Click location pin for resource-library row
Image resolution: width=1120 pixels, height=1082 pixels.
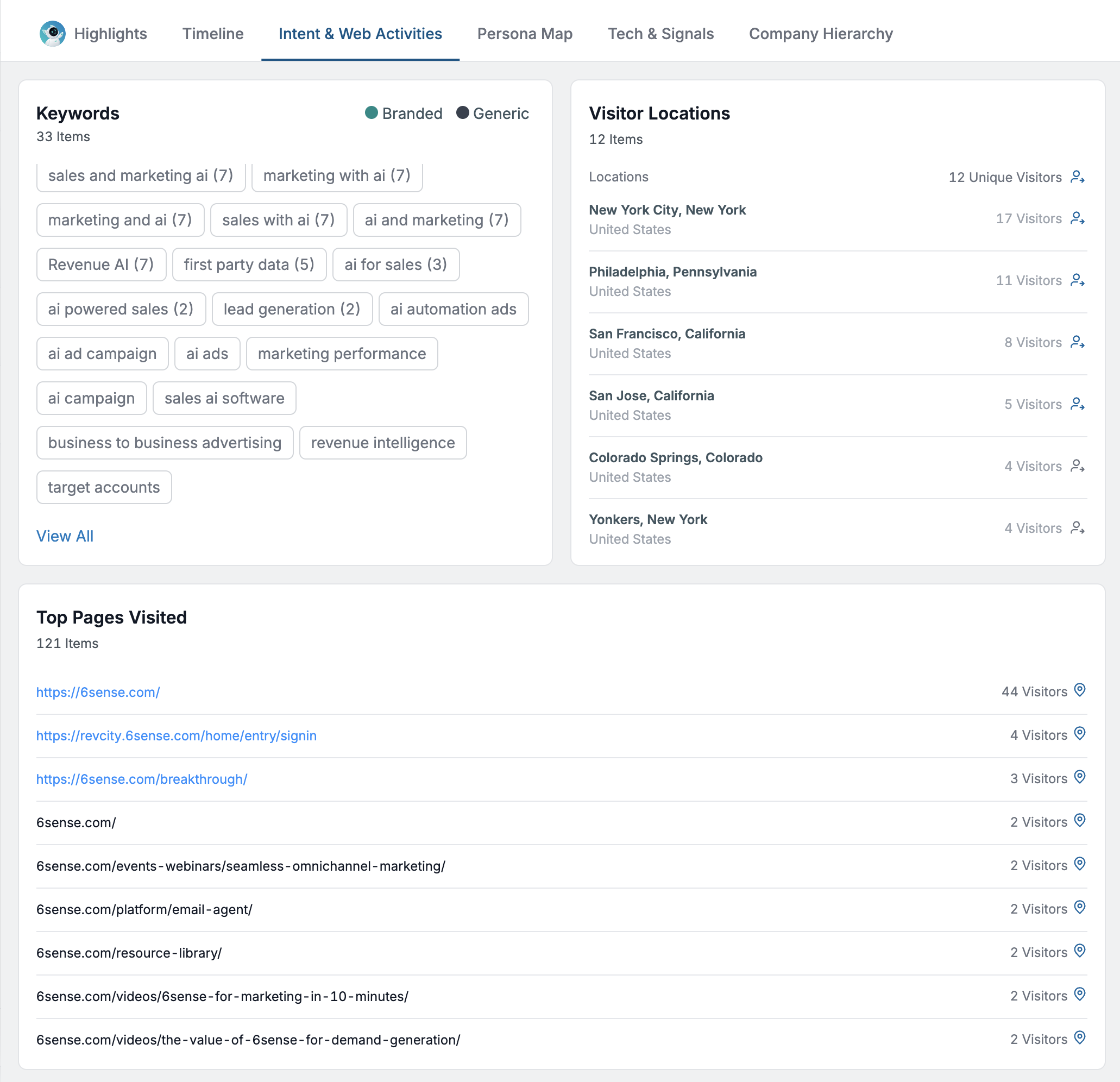[1079, 951]
